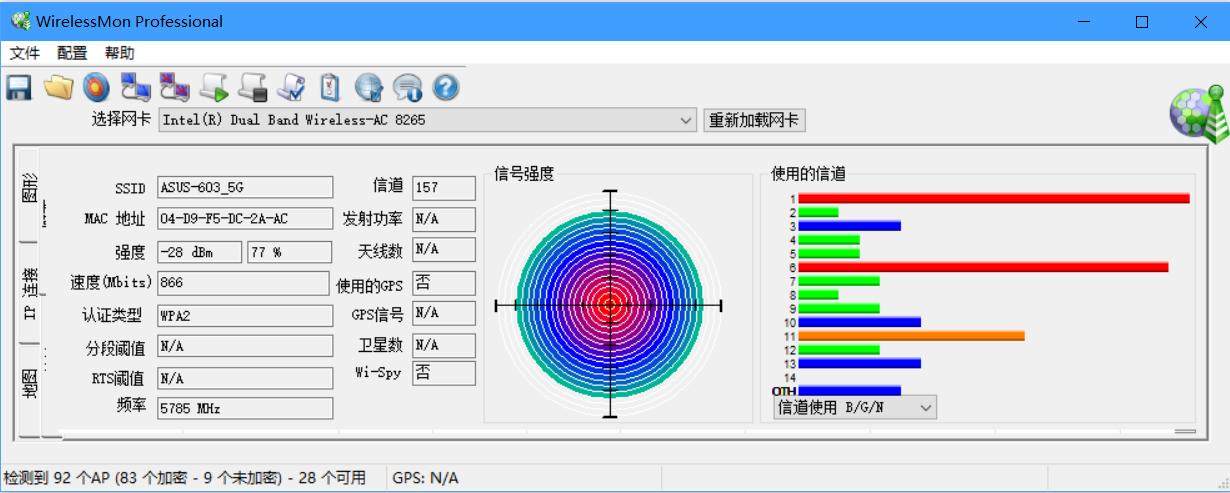Open the 帮助 menu
Image resolution: width=1230 pixels, height=493 pixels.
tap(119, 53)
